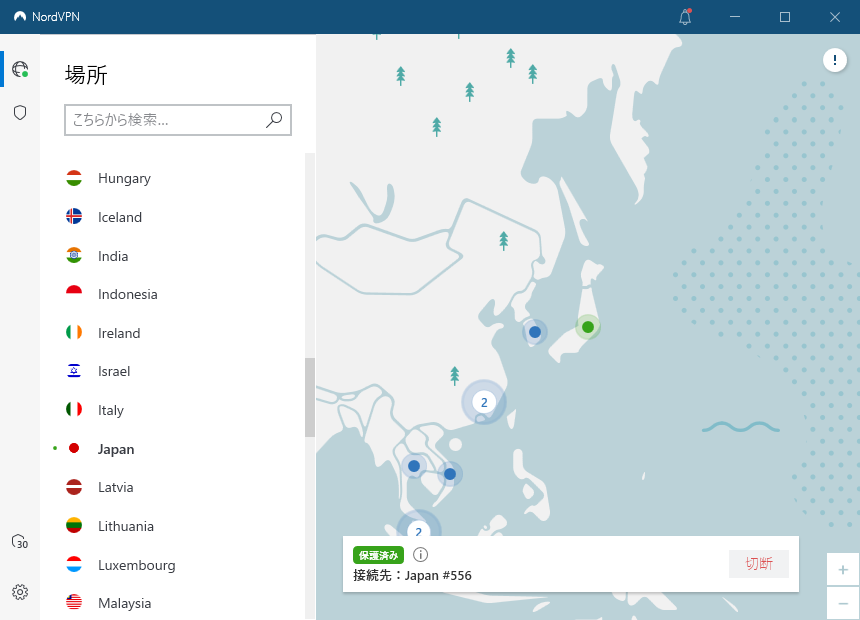Focus the こちらから検索 search field

point(178,120)
